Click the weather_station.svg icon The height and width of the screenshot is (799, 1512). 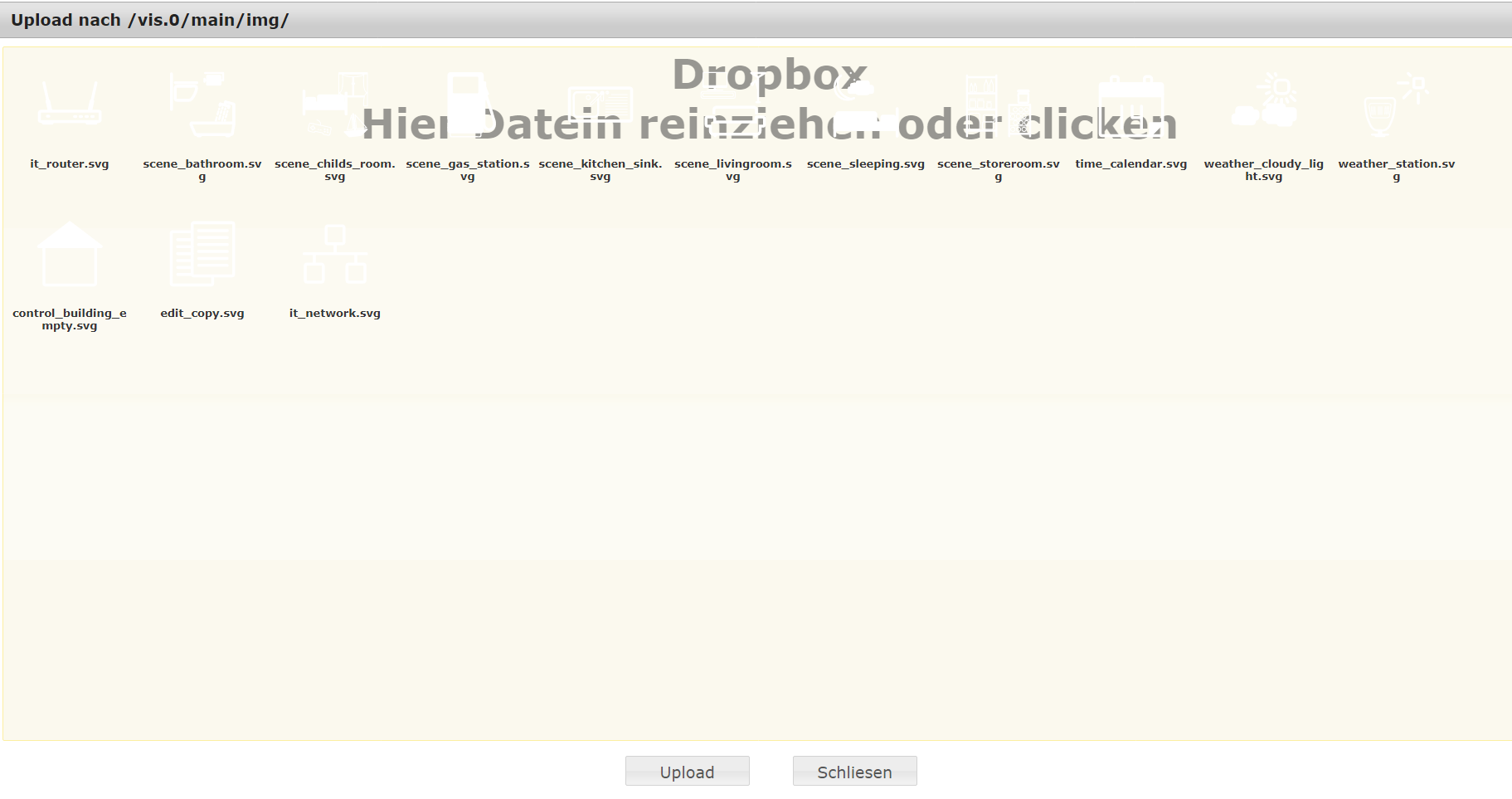1397,105
